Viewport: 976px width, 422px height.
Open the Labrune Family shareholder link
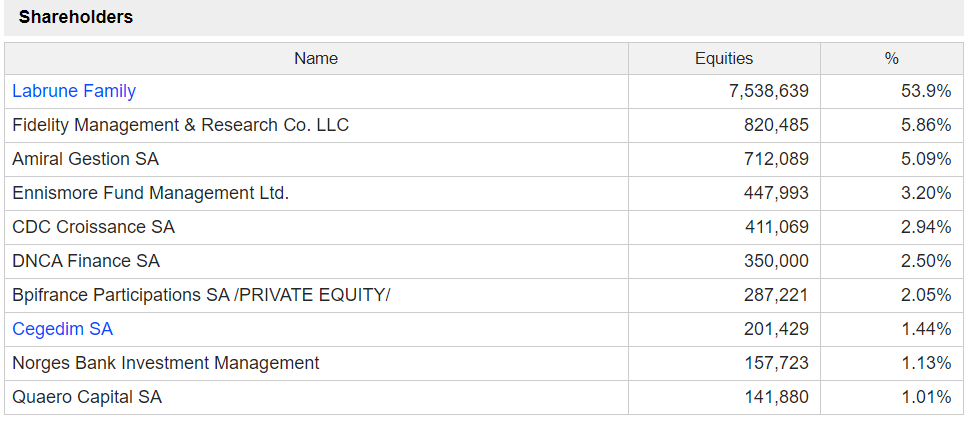click(74, 91)
